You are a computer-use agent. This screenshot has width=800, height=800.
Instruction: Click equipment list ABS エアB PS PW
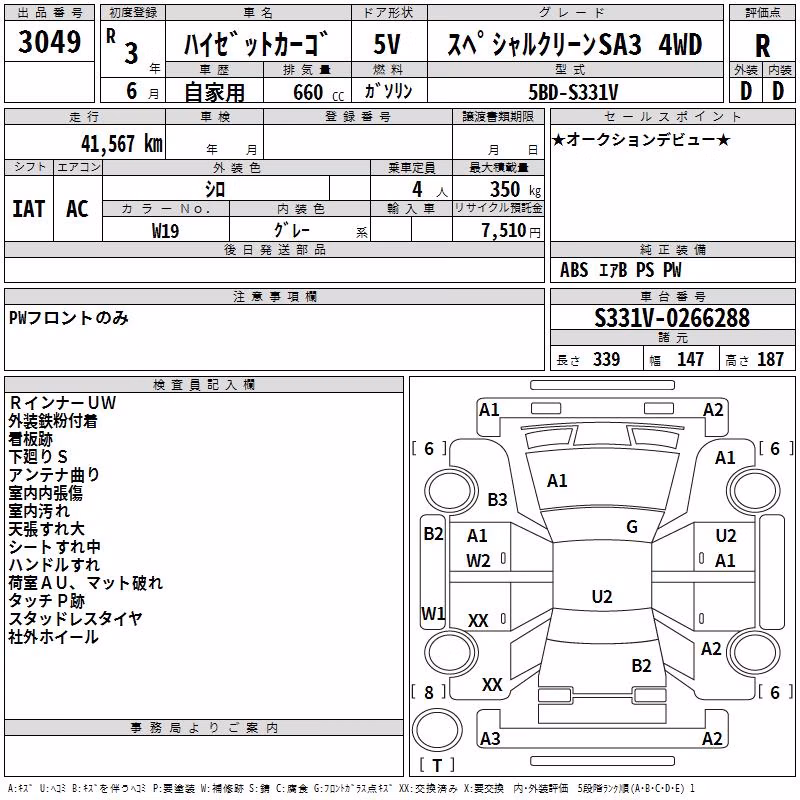pos(620,270)
